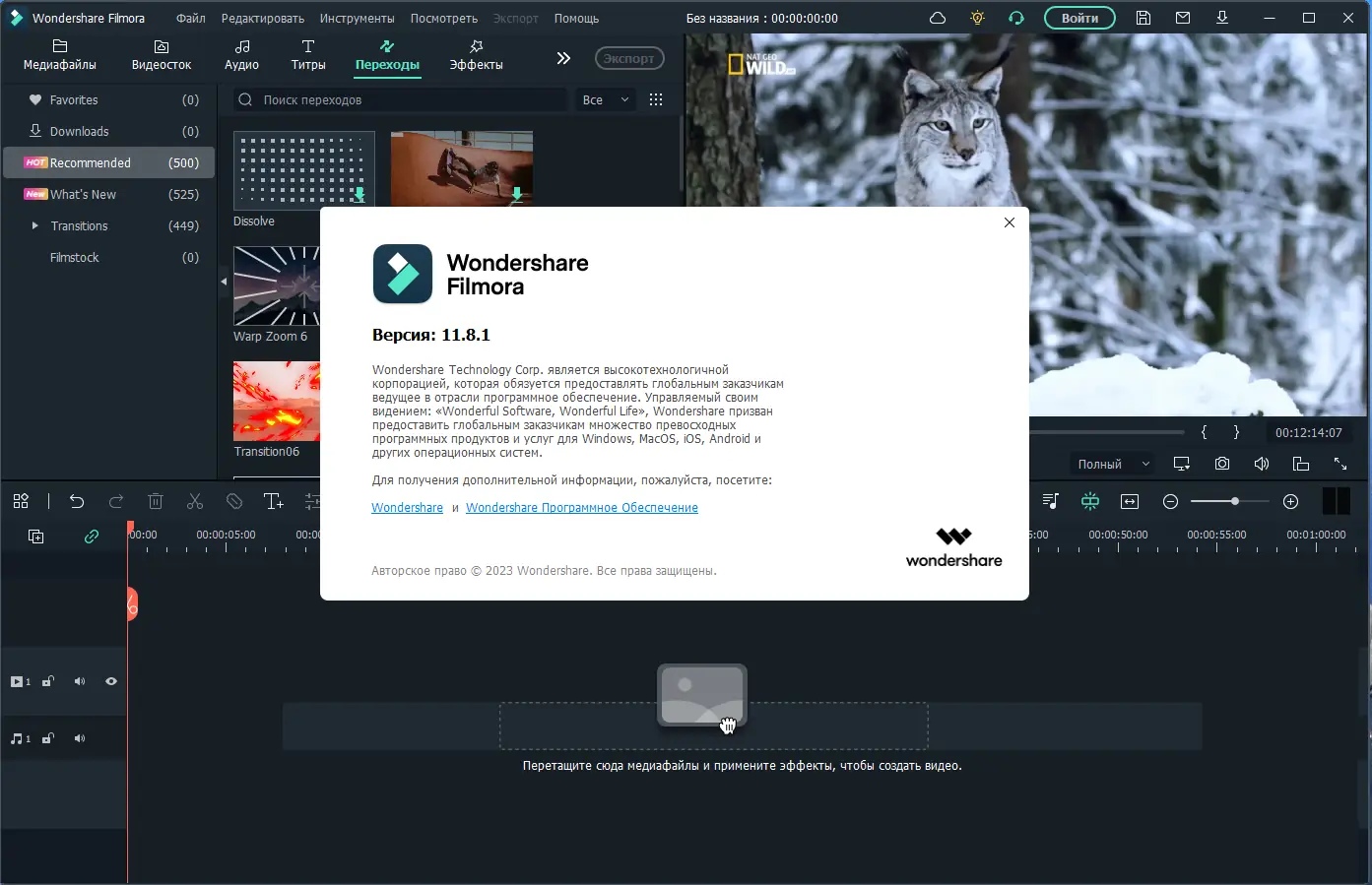Click the timeline zoom slider handle
The height and width of the screenshot is (885, 1372).
1234,501
